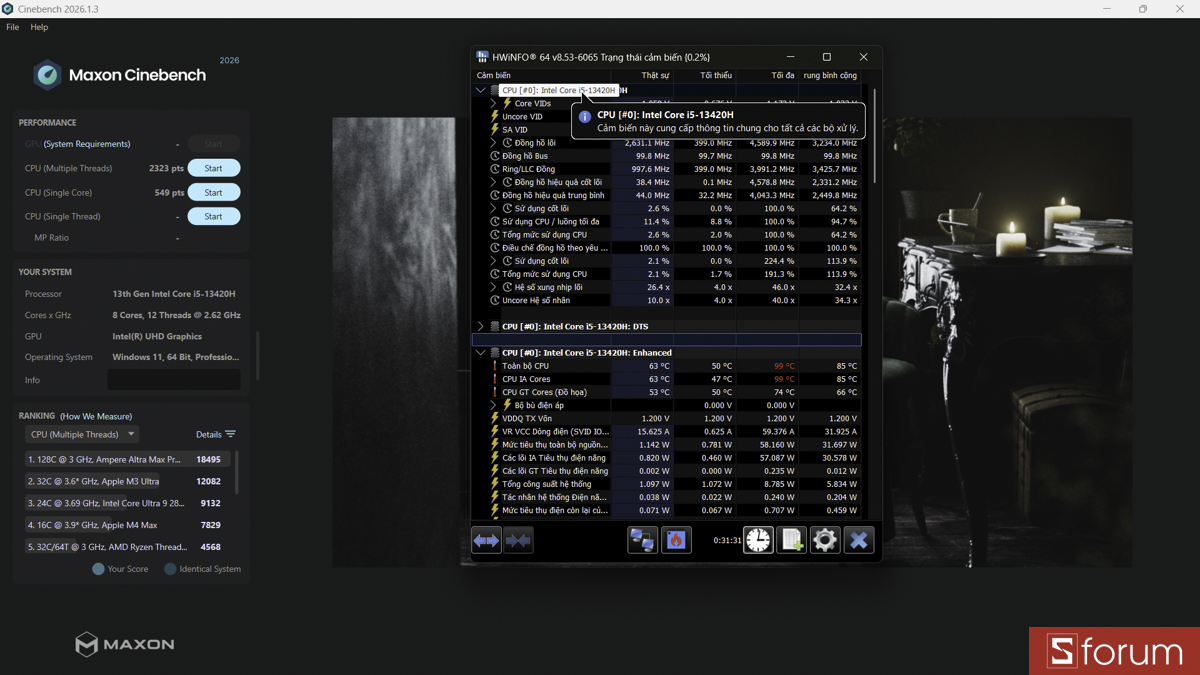1200x675 pixels.
Task: Open the How We Measure link
Action: tap(96, 416)
